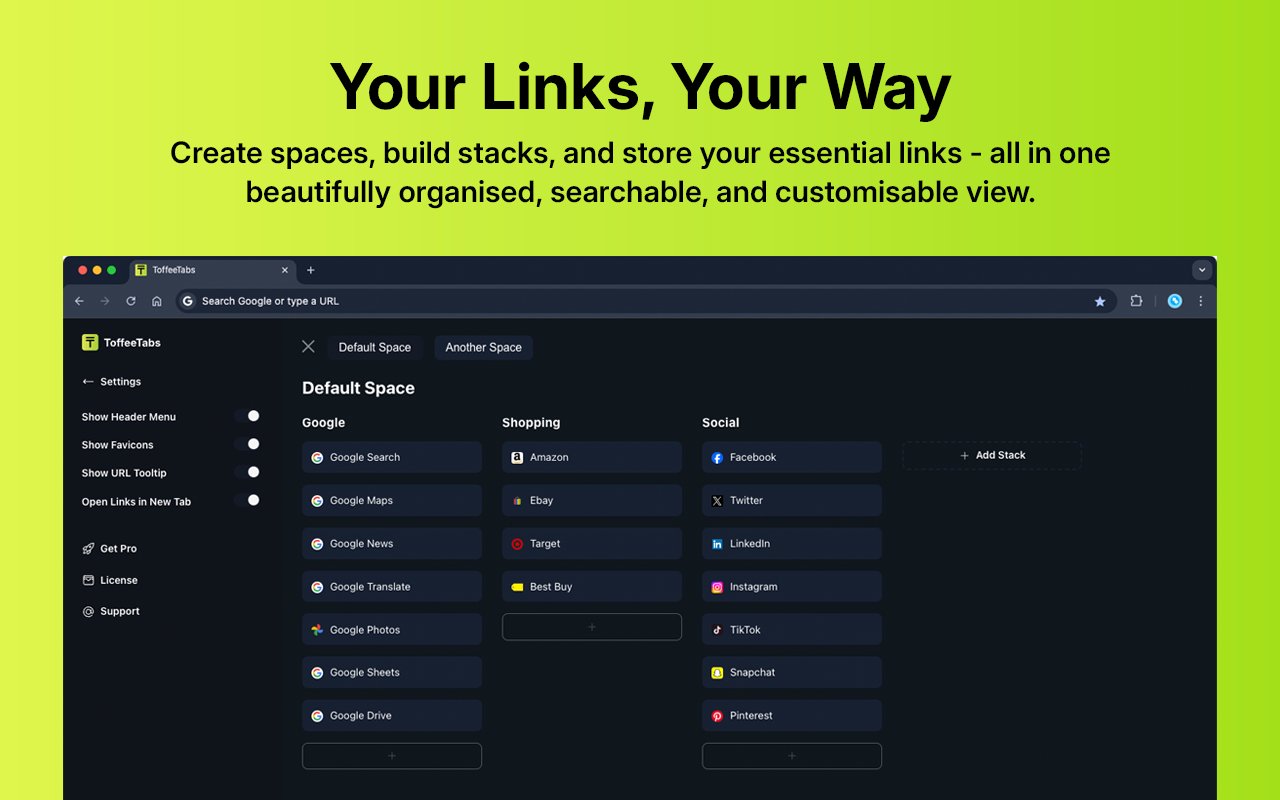Click the Twitter X icon
The image size is (1280, 800).
pos(717,501)
